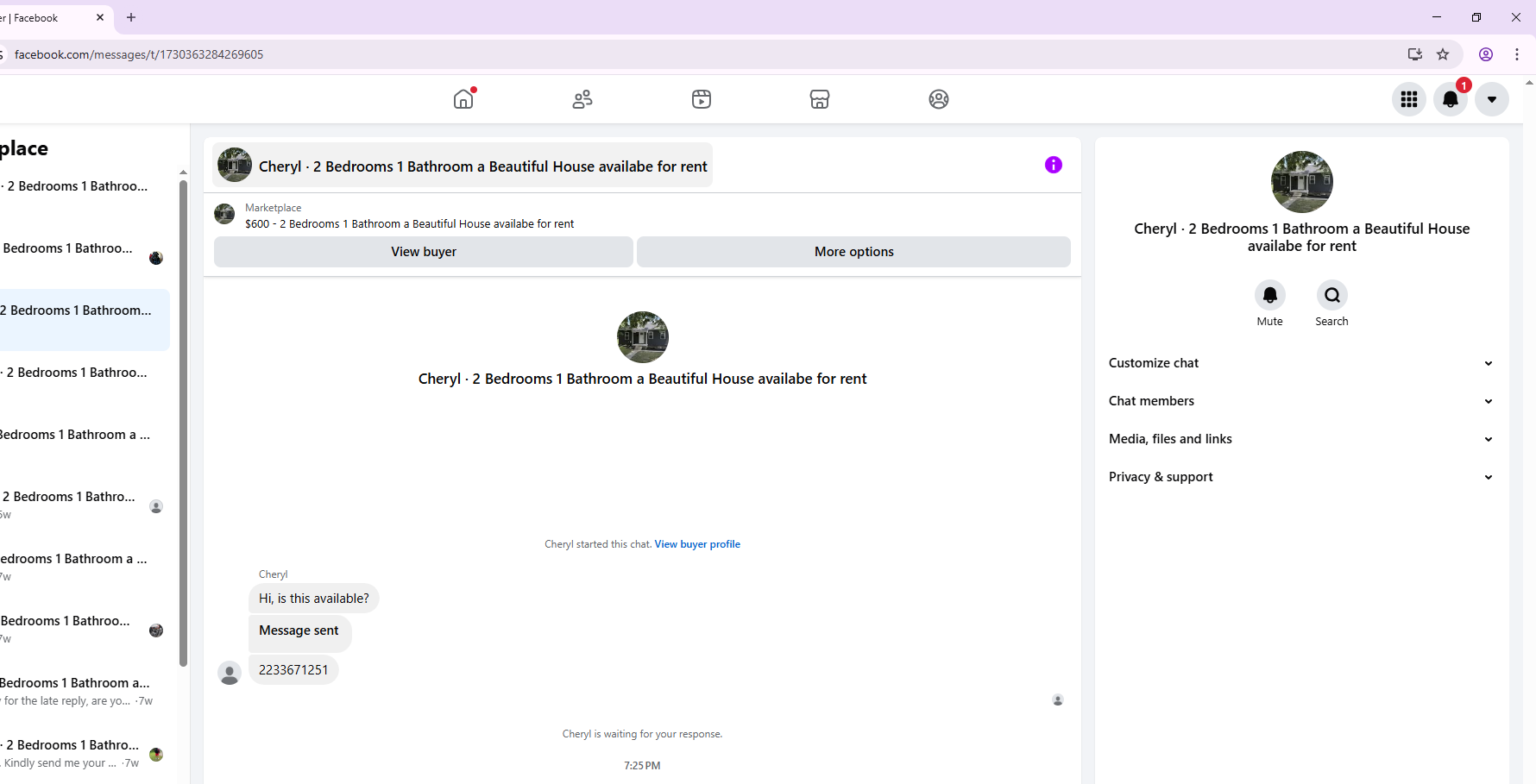Open the Notifications bell with red badge
1536x784 pixels.
pos(1451,99)
